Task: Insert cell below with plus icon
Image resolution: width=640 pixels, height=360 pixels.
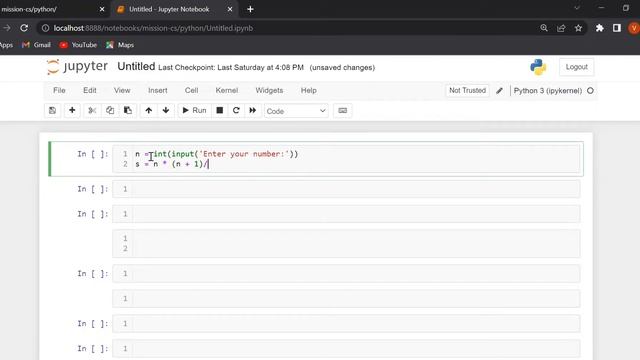Action: [x=72, y=110]
